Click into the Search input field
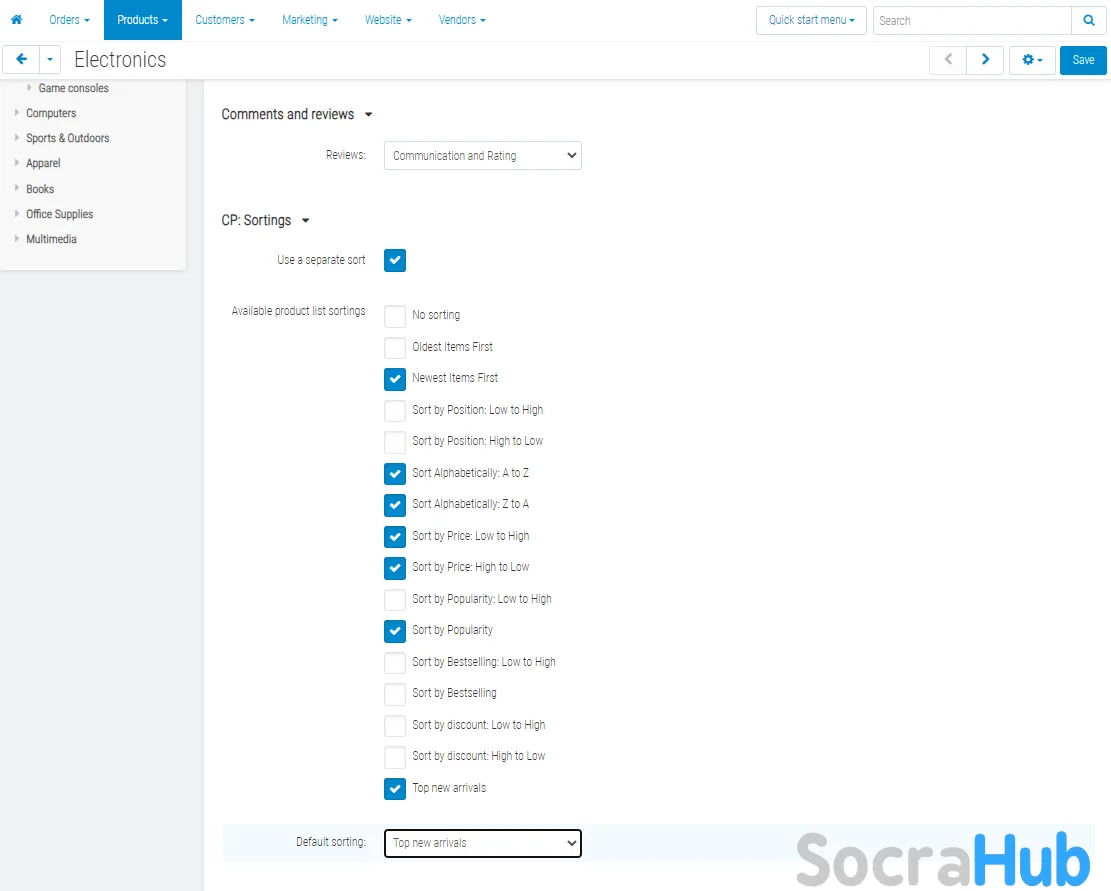This screenshot has width=1111, height=891. coord(970,20)
